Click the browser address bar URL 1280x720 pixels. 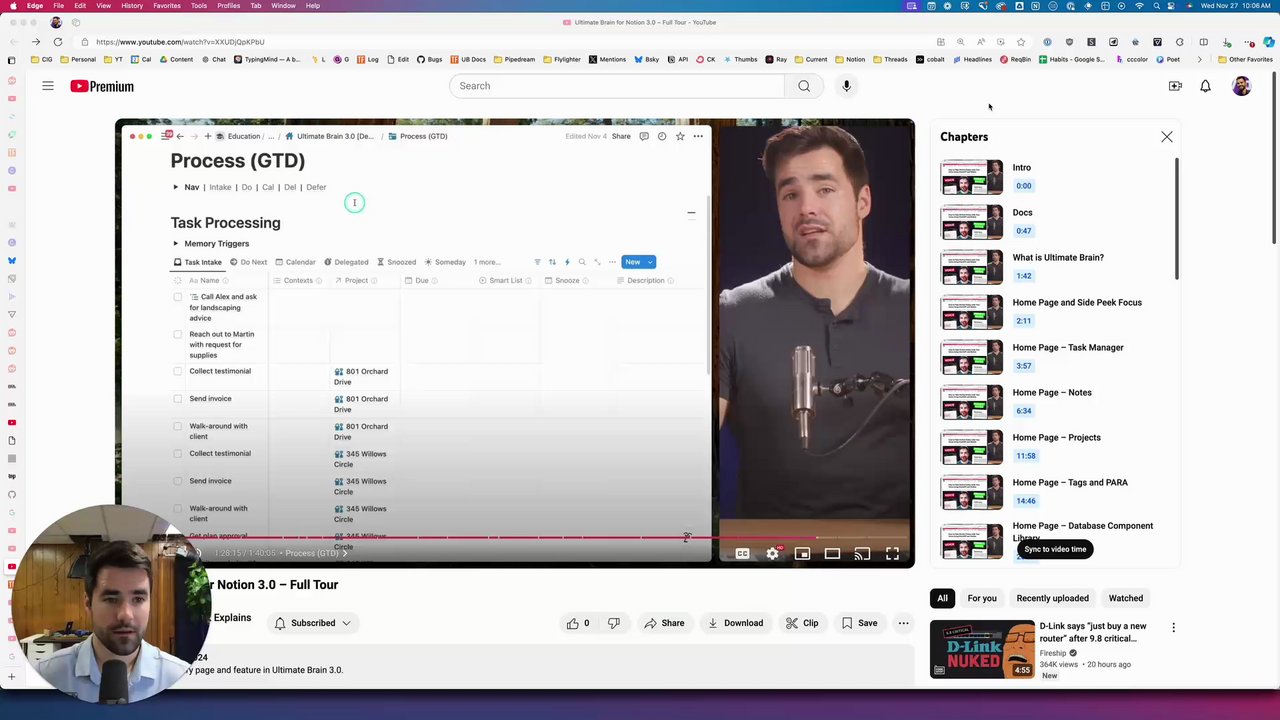coord(180,42)
